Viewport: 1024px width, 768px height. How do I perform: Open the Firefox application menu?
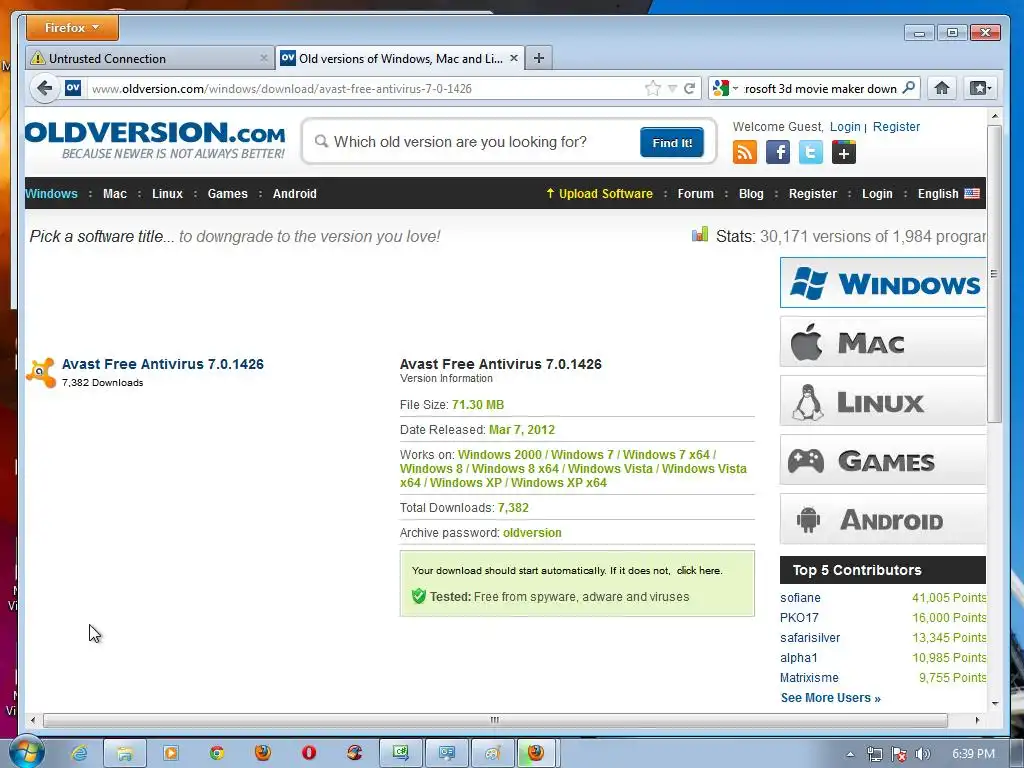pos(72,28)
